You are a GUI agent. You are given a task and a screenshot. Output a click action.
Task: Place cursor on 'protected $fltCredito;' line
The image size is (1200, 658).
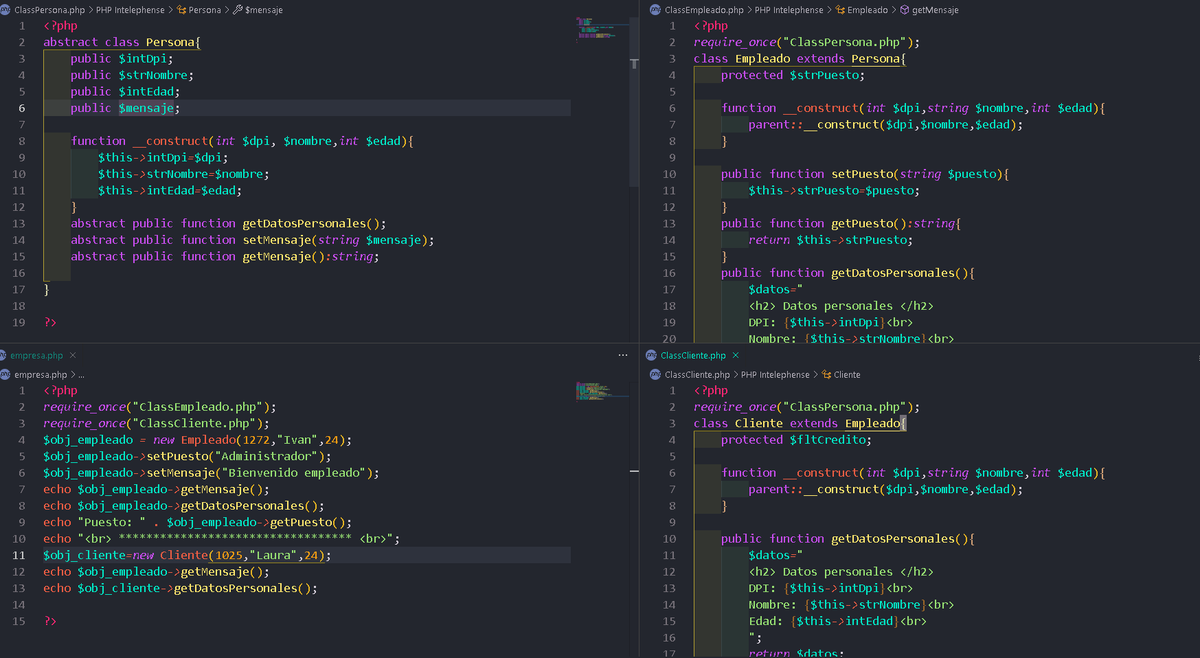pyautogui.click(x=796, y=440)
